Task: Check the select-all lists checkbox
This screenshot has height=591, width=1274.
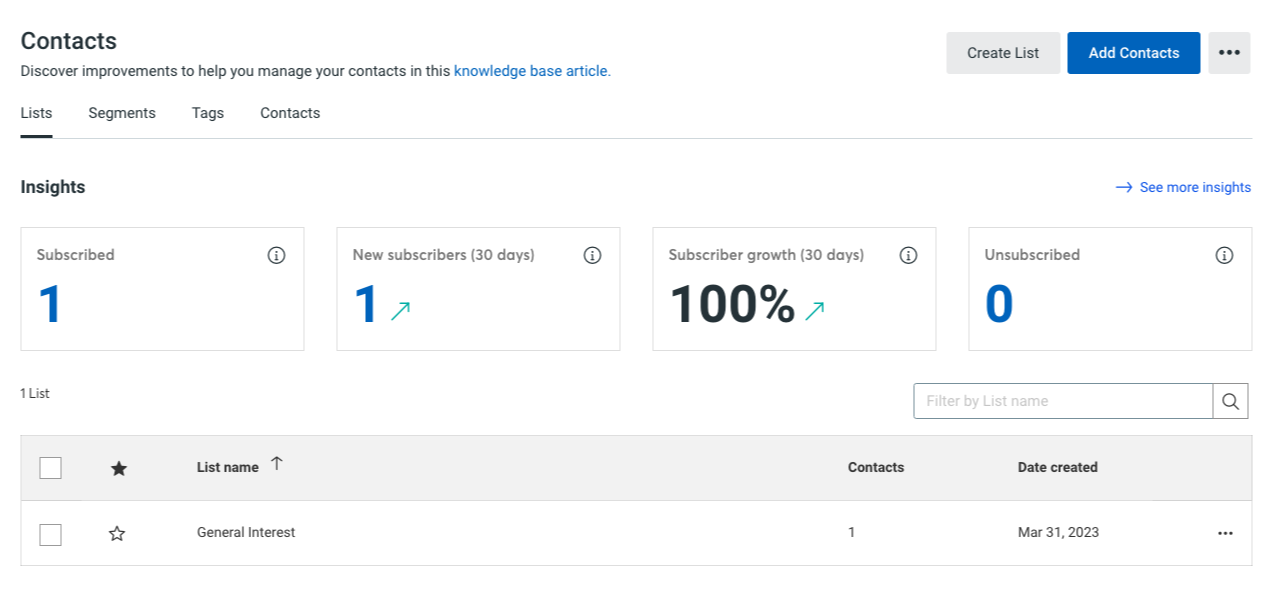Action: click(50, 467)
